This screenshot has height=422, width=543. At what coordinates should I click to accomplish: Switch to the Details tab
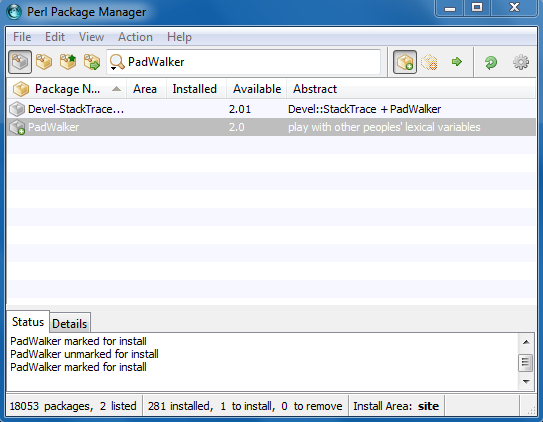pos(70,324)
